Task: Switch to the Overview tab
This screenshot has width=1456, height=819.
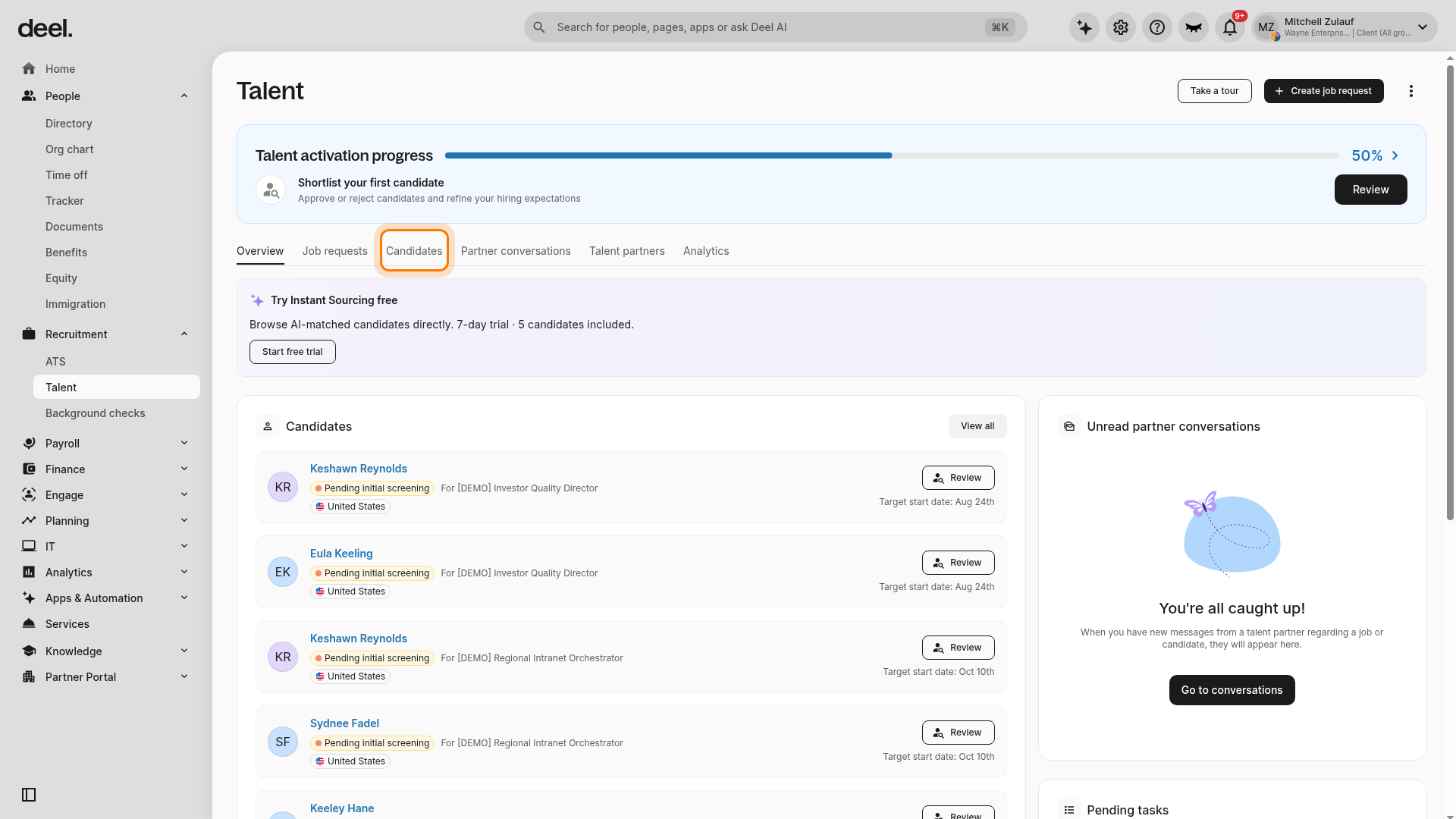Action: tap(260, 251)
